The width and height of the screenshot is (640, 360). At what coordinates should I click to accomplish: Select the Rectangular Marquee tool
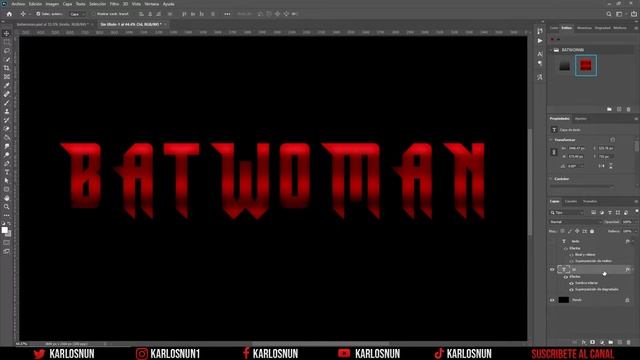pos(7,42)
